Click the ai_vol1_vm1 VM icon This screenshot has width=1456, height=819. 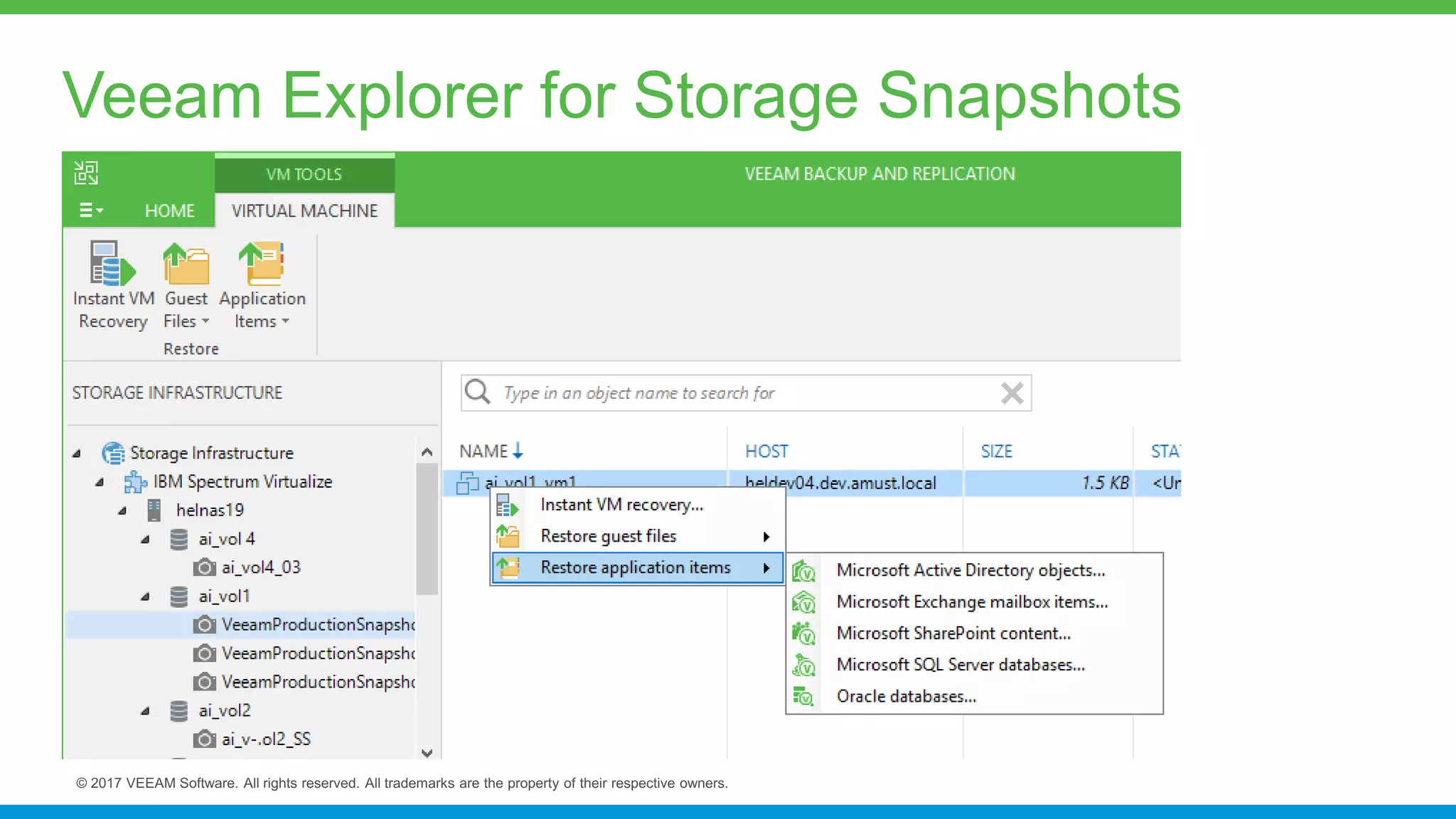pyautogui.click(x=467, y=483)
